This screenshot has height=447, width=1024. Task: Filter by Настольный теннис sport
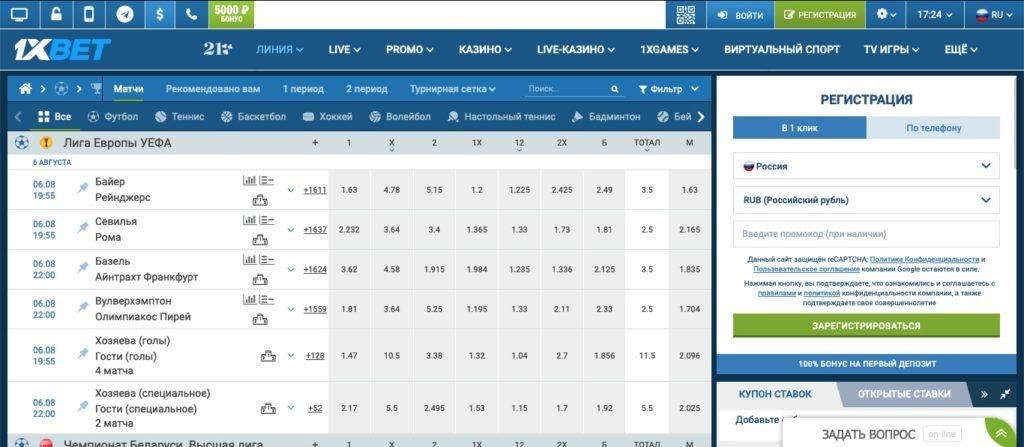point(502,117)
